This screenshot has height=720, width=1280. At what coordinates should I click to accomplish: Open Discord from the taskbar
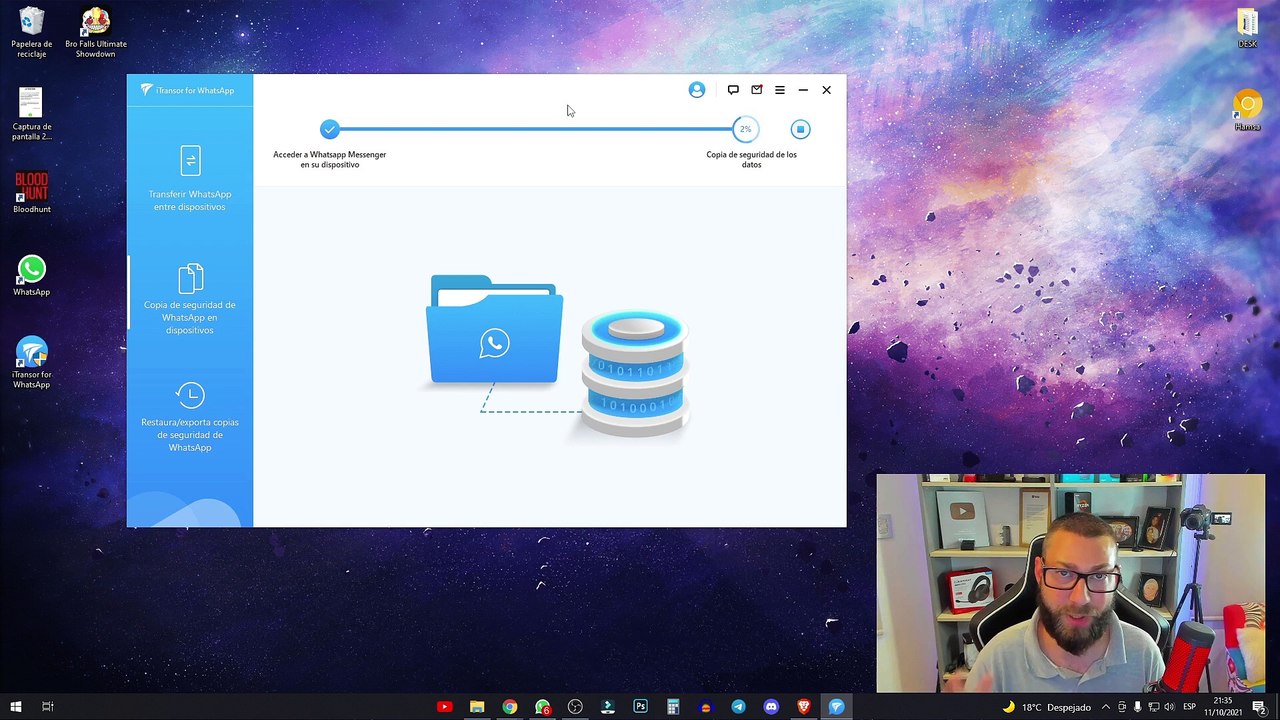click(771, 707)
